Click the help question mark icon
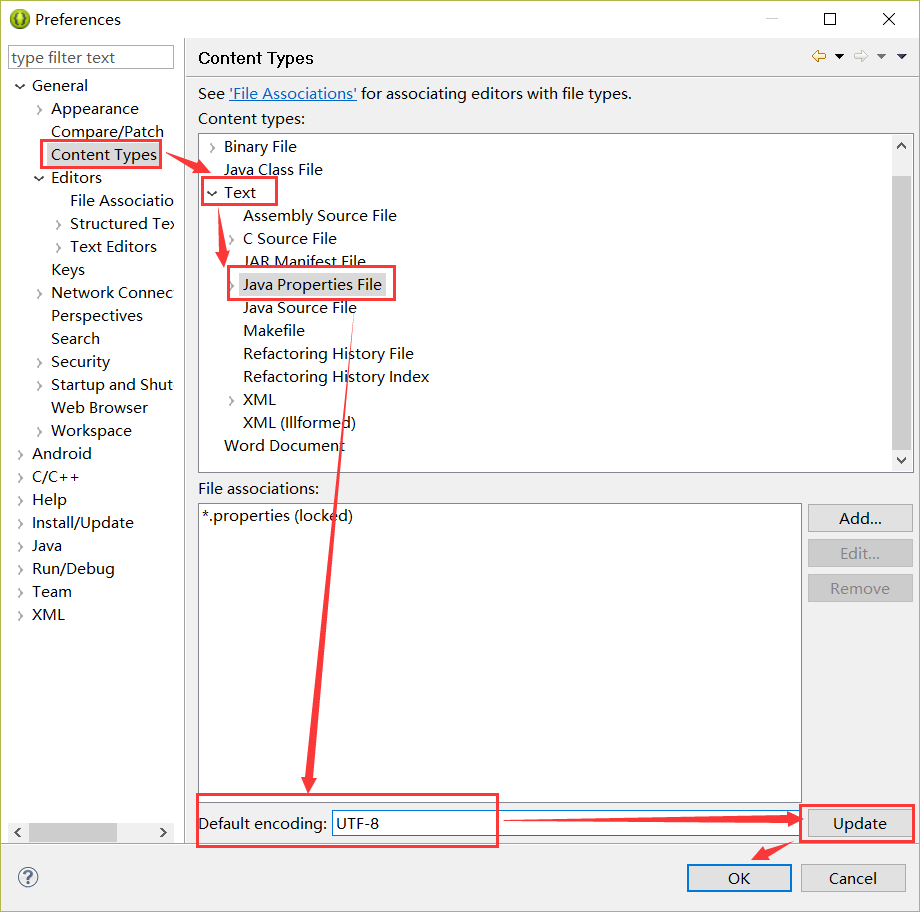The width and height of the screenshot is (920, 912). click(x=28, y=877)
